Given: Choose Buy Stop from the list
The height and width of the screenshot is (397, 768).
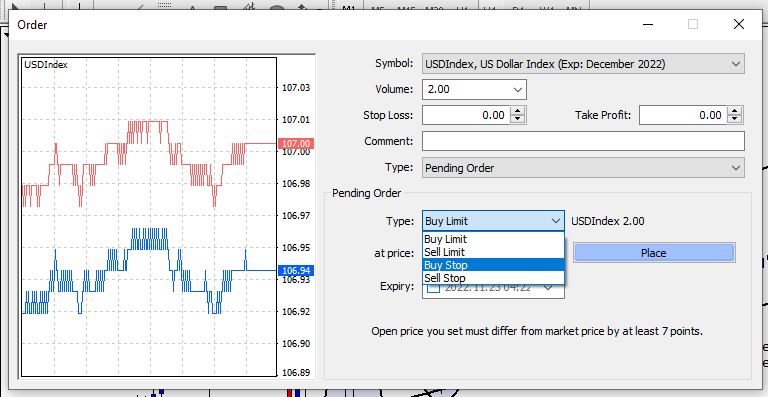Looking at the screenshot, I should pyautogui.click(x=493, y=265).
